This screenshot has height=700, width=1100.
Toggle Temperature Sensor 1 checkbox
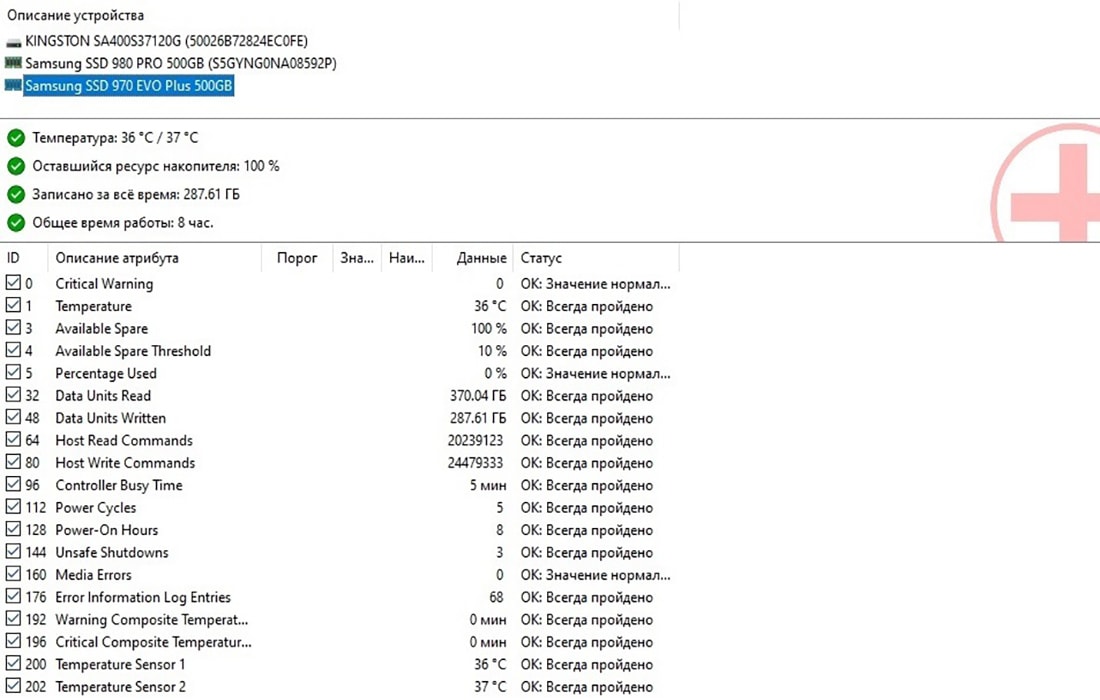[x=13, y=664]
